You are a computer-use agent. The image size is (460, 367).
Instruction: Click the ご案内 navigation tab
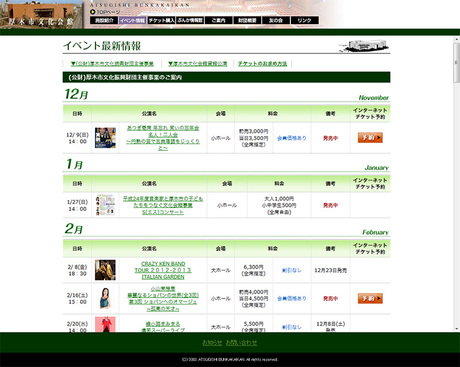click(x=218, y=20)
